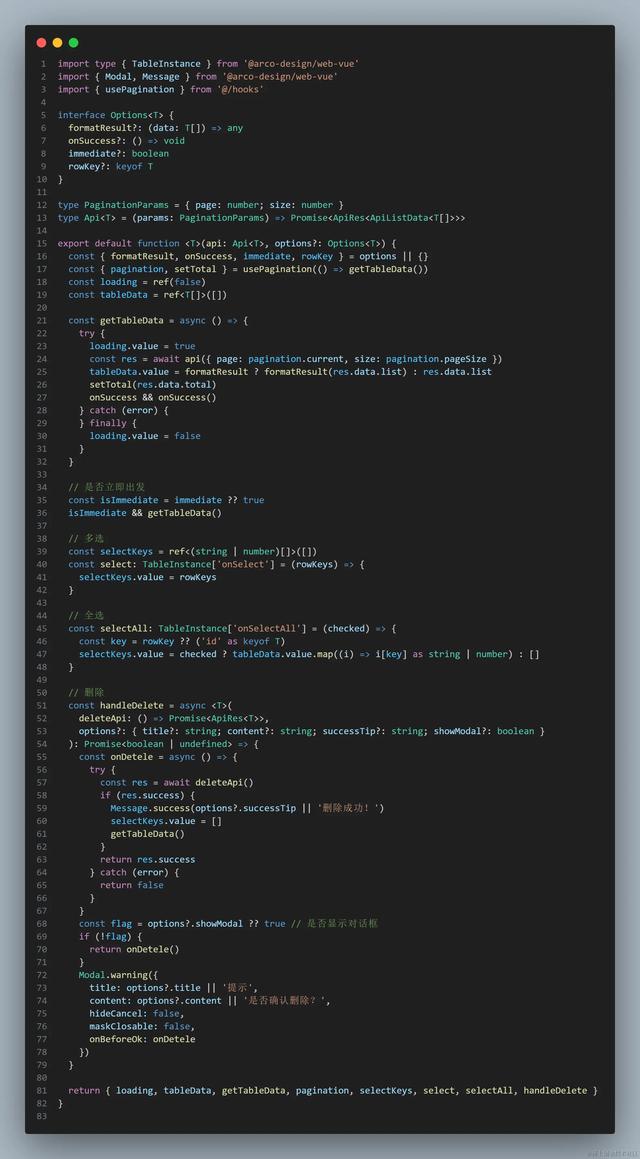
Task: Click the green maximize window dot
Action: [73, 43]
